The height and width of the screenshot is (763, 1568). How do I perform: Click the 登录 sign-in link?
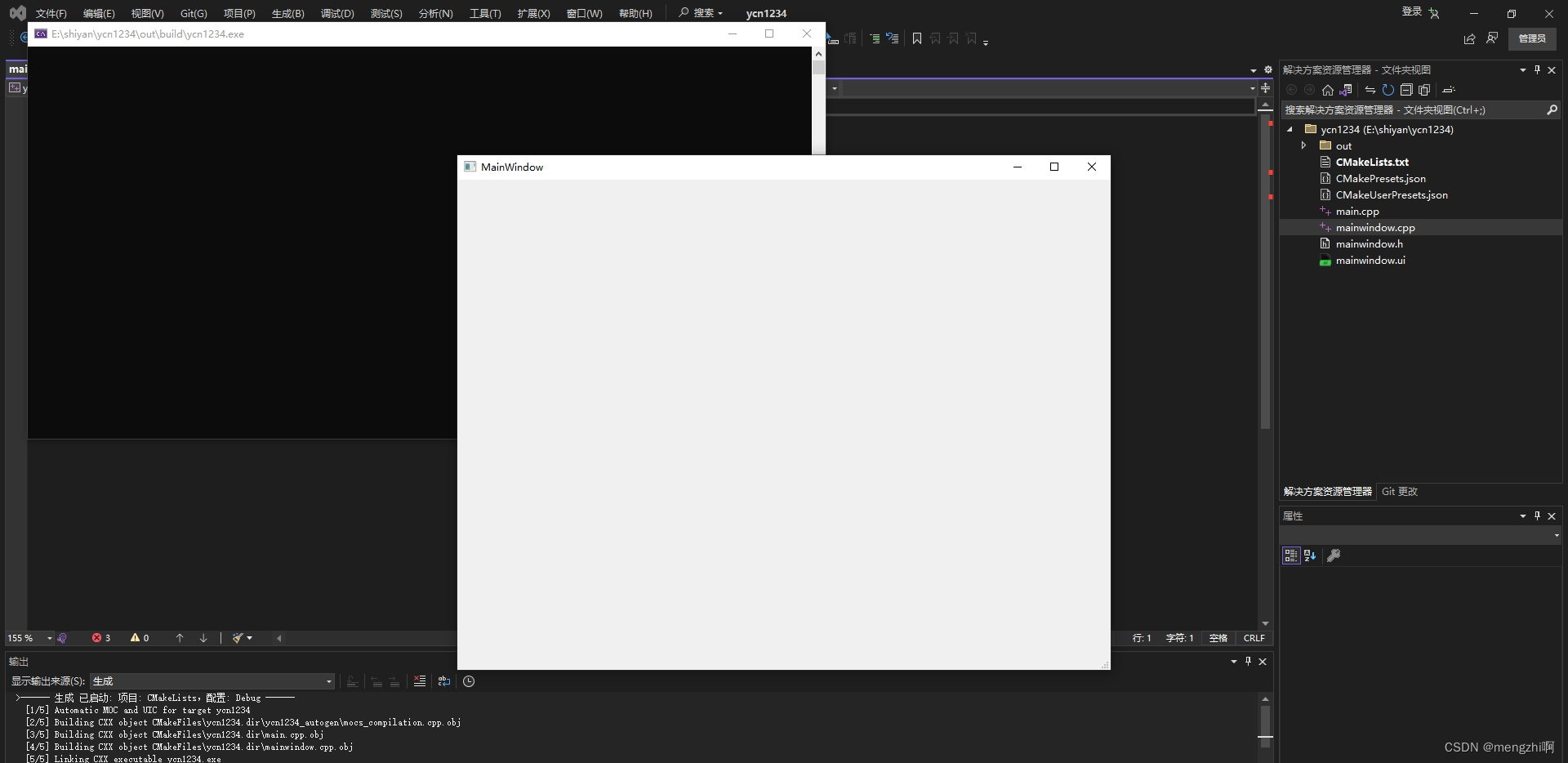1412,11
